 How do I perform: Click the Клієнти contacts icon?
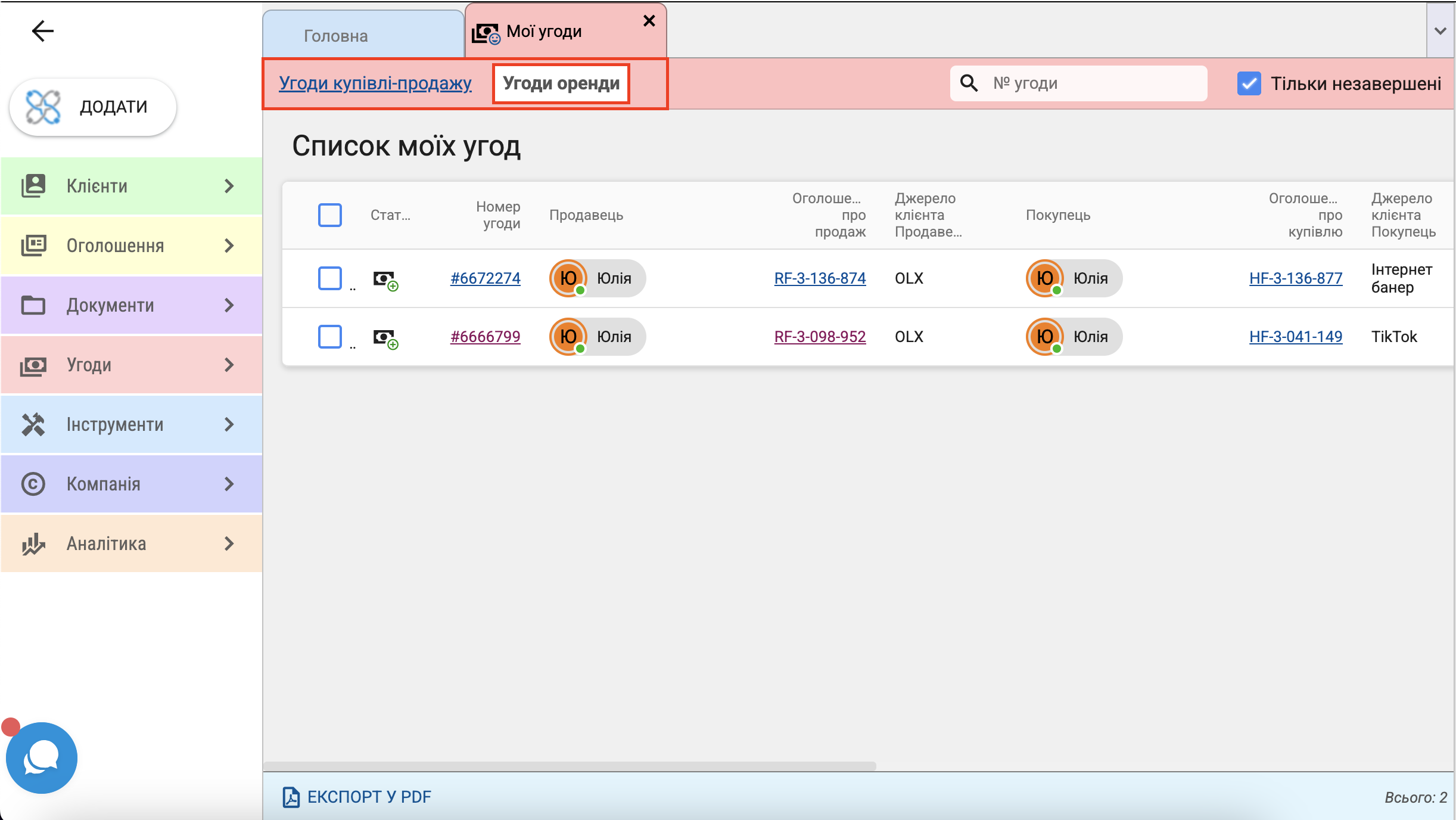[33, 186]
